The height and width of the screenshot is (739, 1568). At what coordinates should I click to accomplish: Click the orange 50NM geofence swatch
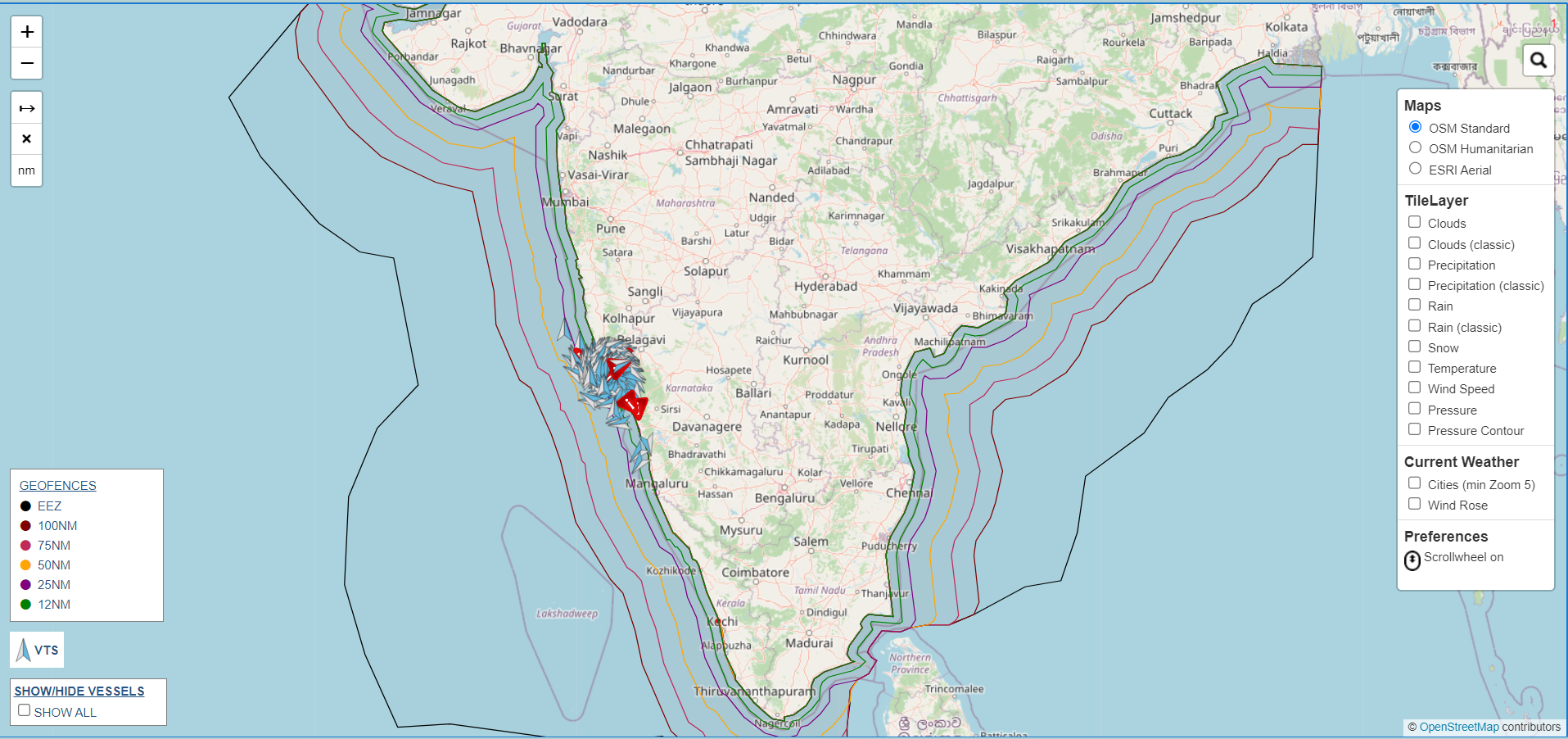(x=25, y=565)
